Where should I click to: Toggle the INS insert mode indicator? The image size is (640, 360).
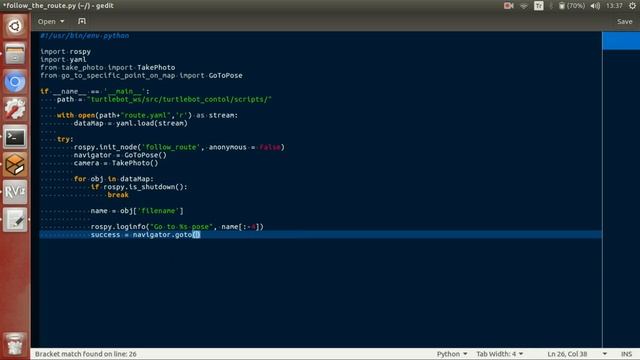[627, 354]
